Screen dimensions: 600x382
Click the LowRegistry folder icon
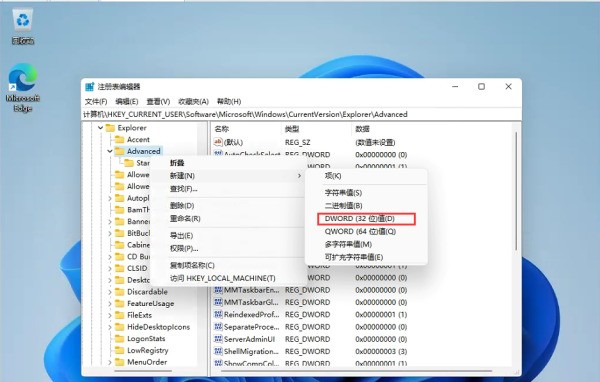120,350
